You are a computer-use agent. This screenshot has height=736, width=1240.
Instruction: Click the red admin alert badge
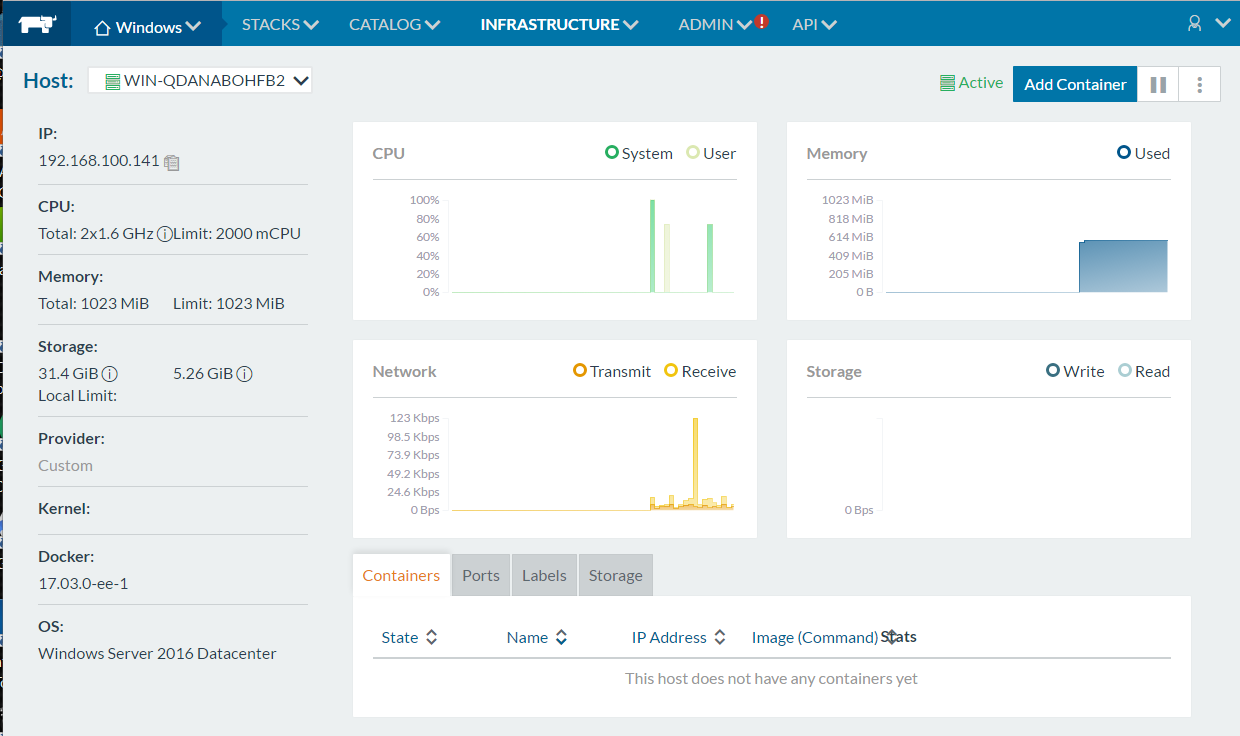coord(762,21)
